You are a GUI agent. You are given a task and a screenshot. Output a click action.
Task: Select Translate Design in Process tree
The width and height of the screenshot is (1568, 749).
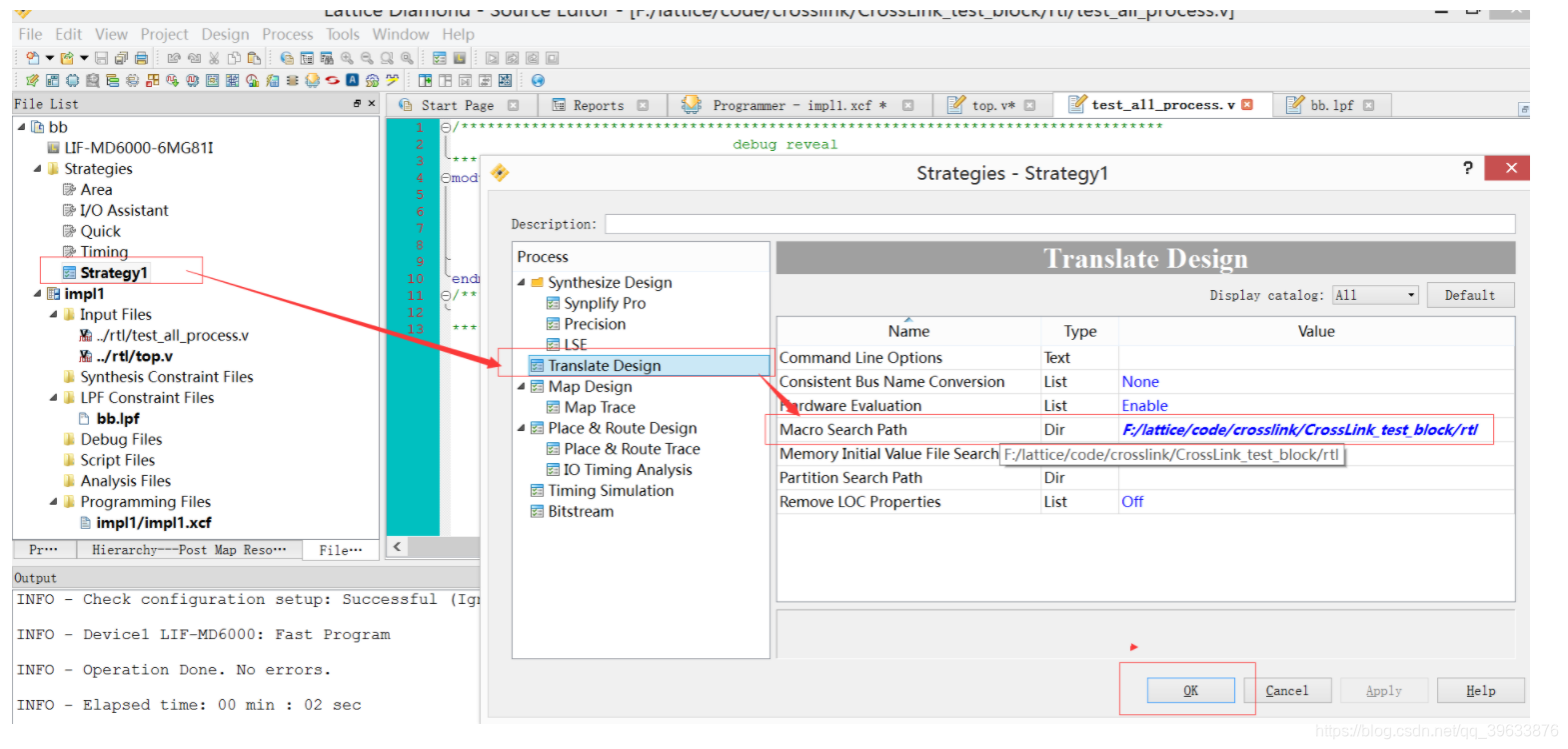[x=604, y=366]
